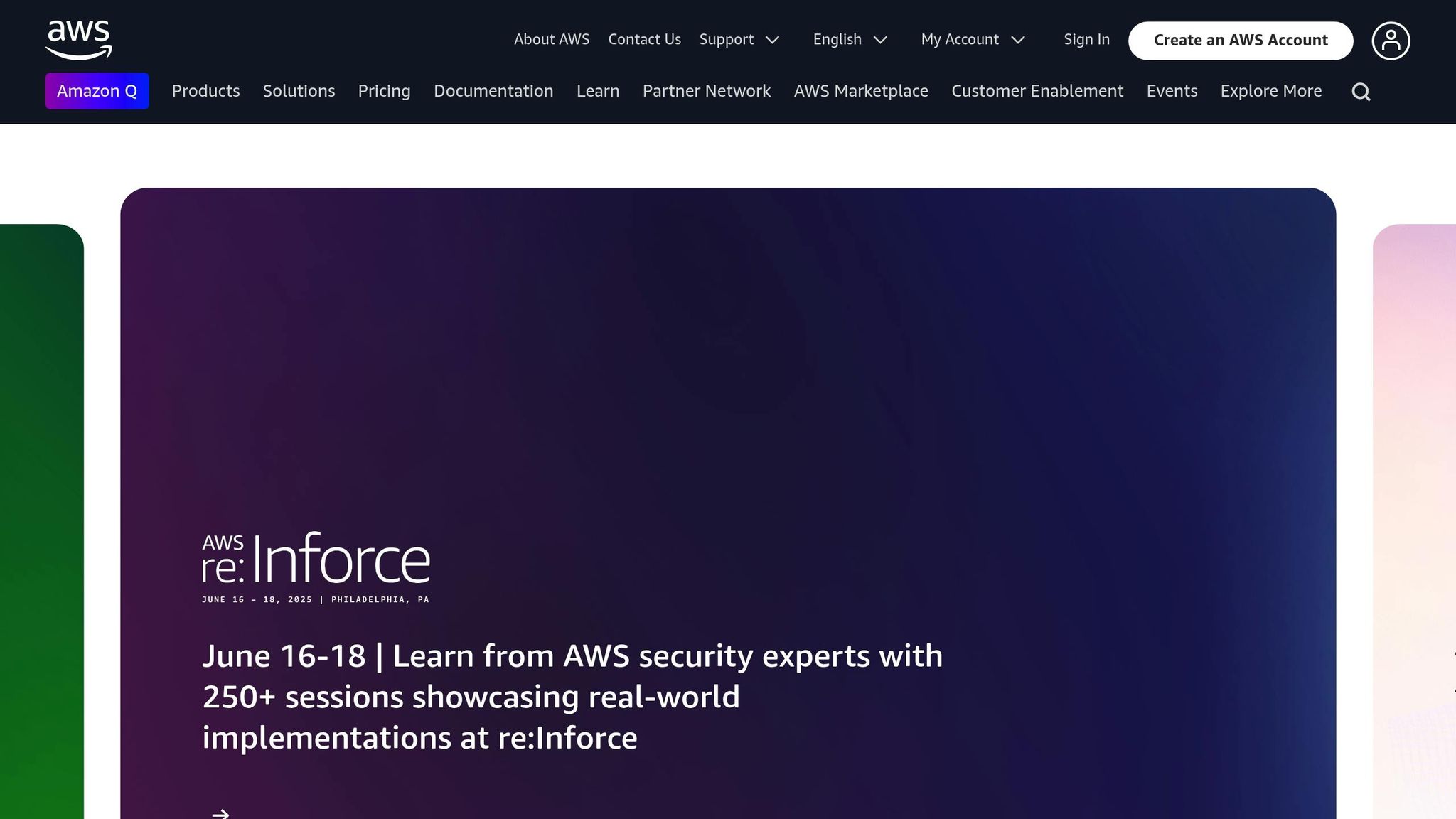The height and width of the screenshot is (819, 1456).
Task: Open Amazon Q button
Action: 97,91
